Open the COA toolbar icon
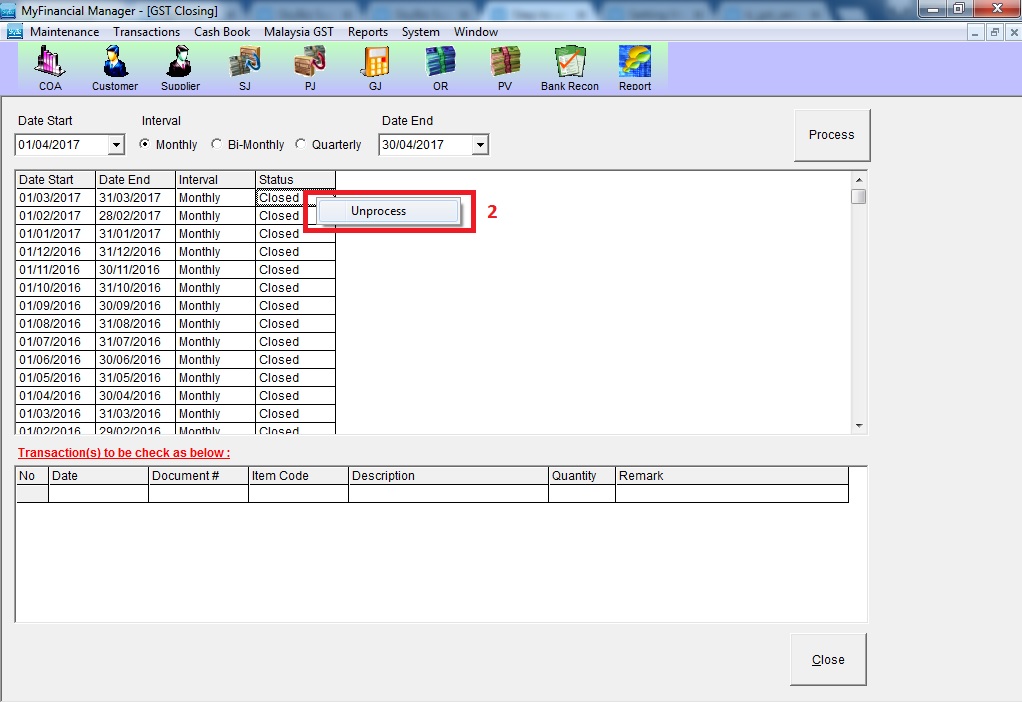 tap(50, 67)
